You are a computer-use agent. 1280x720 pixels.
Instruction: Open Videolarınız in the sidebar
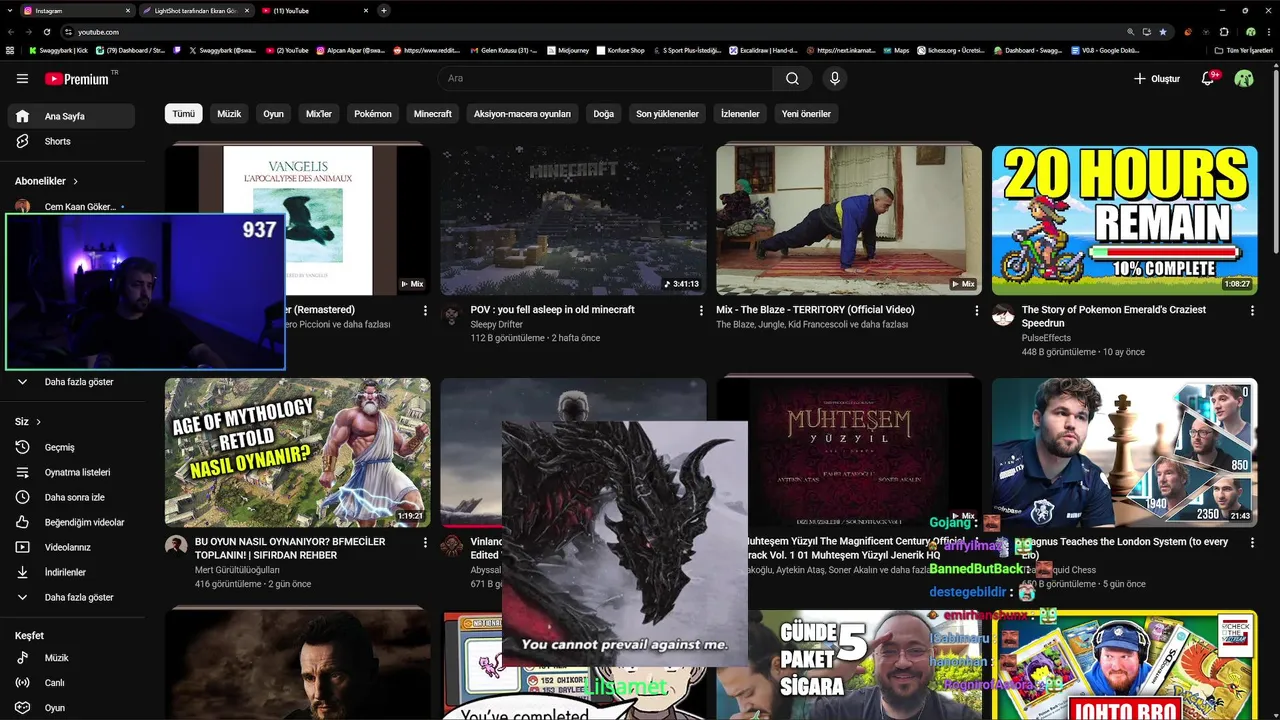[x=71, y=547]
